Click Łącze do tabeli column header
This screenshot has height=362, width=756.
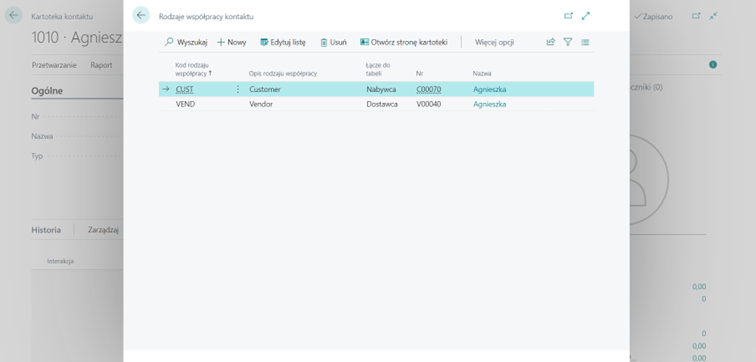point(378,69)
